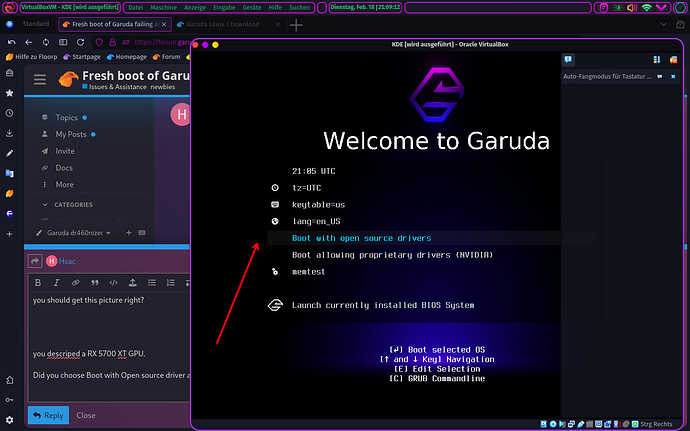Toggle bold formatting in composer
Viewport: 690px width, 431px height.
coord(38,283)
